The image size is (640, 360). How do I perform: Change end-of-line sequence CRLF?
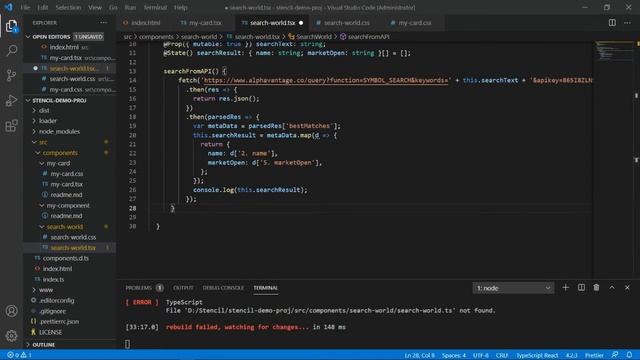click(502, 355)
